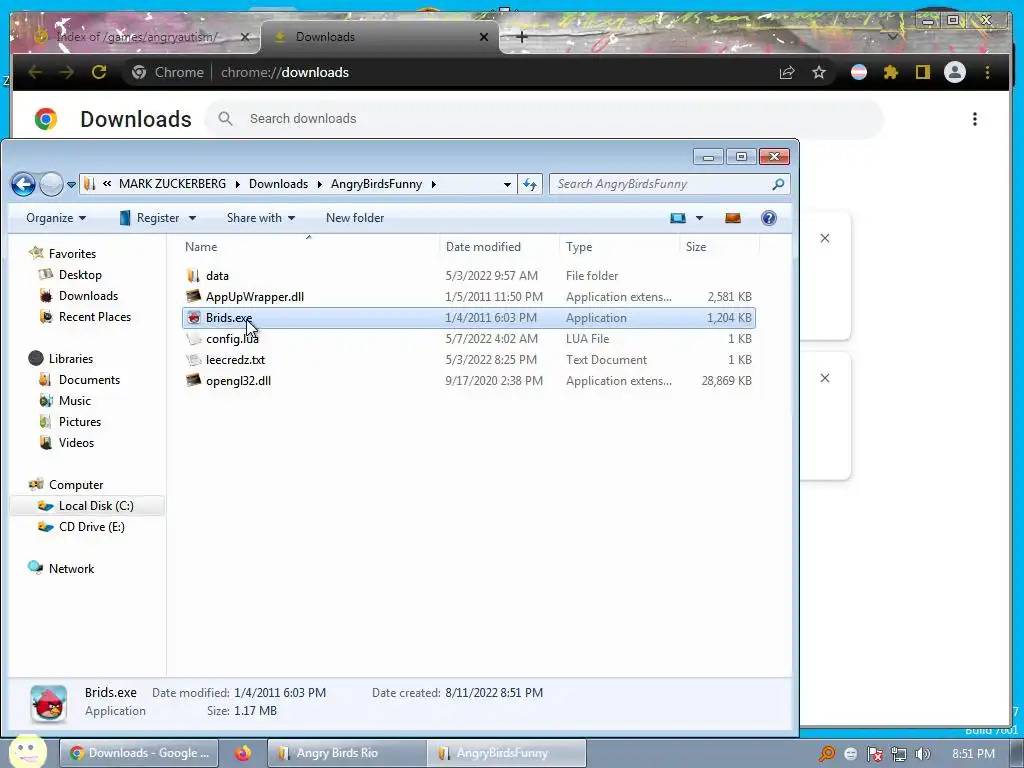Expand arrow after AngryBirdsFunny breadcrumb
The image size is (1024, 768).
tap(433, 185)
